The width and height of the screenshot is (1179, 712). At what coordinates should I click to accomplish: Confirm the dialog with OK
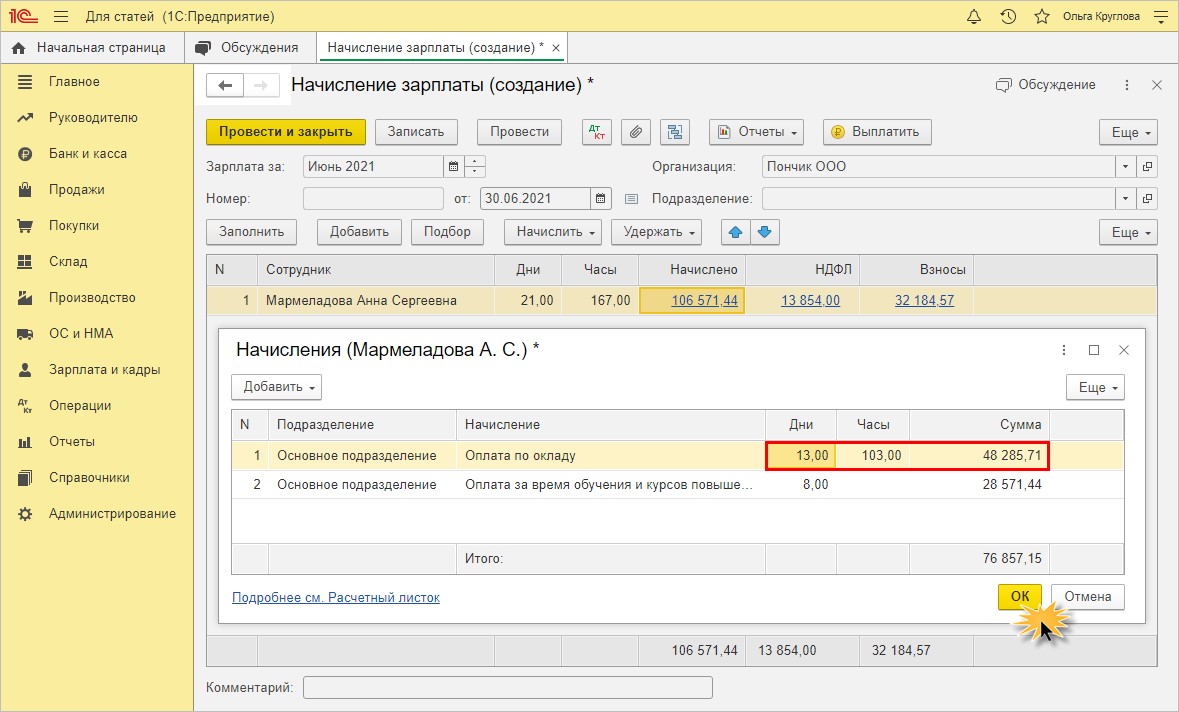(1020, 596)
